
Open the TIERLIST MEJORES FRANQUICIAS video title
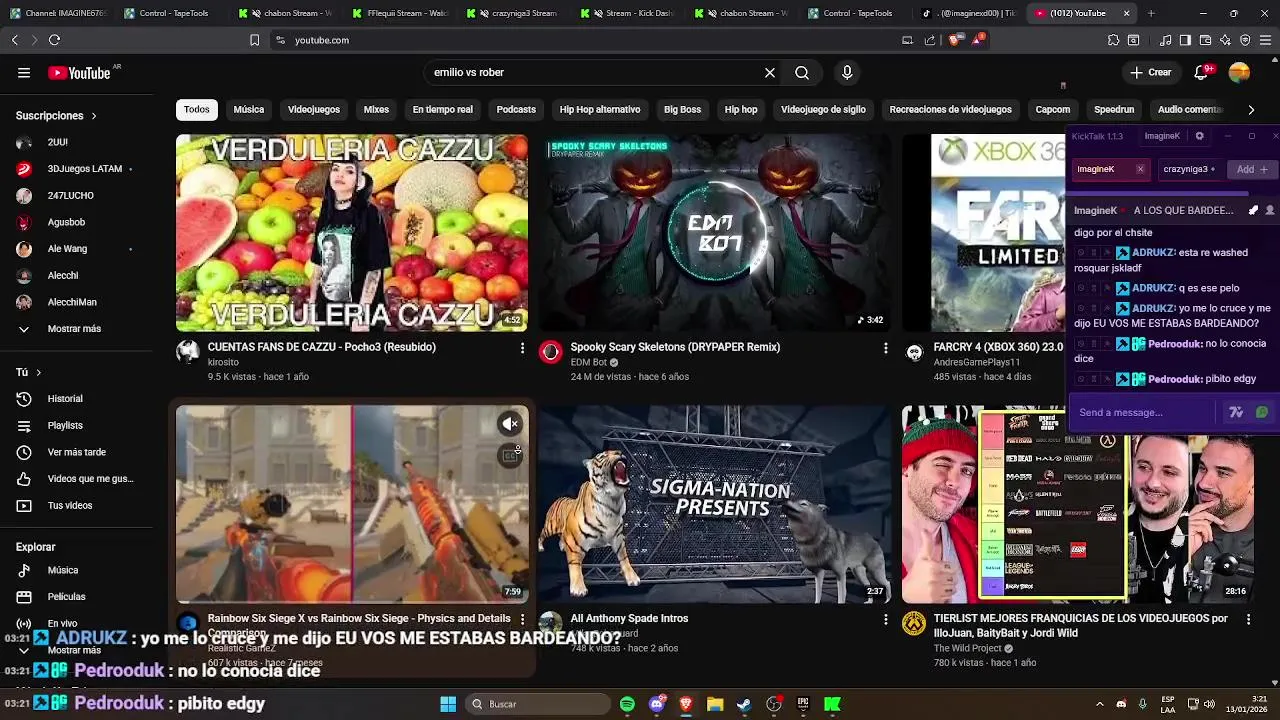point(1080,626)
